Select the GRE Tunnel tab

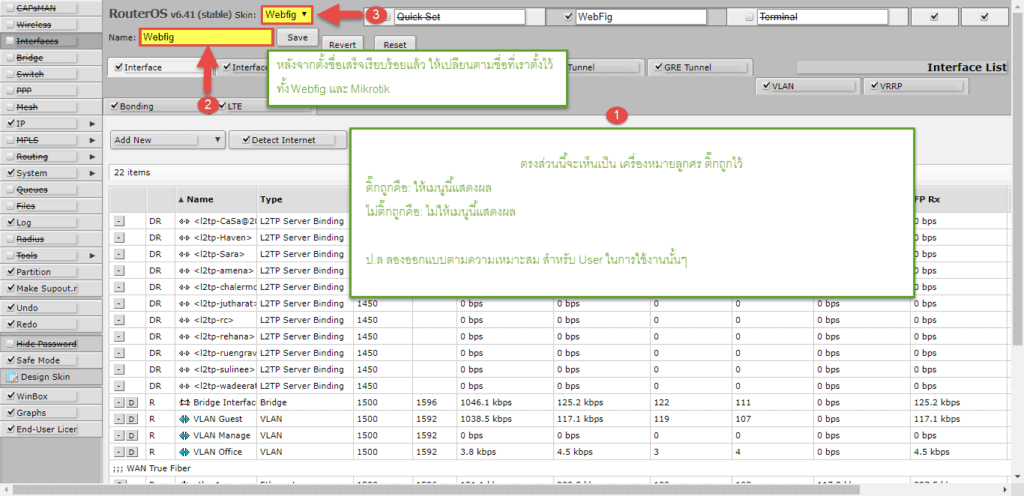click(x=700, y=67)
